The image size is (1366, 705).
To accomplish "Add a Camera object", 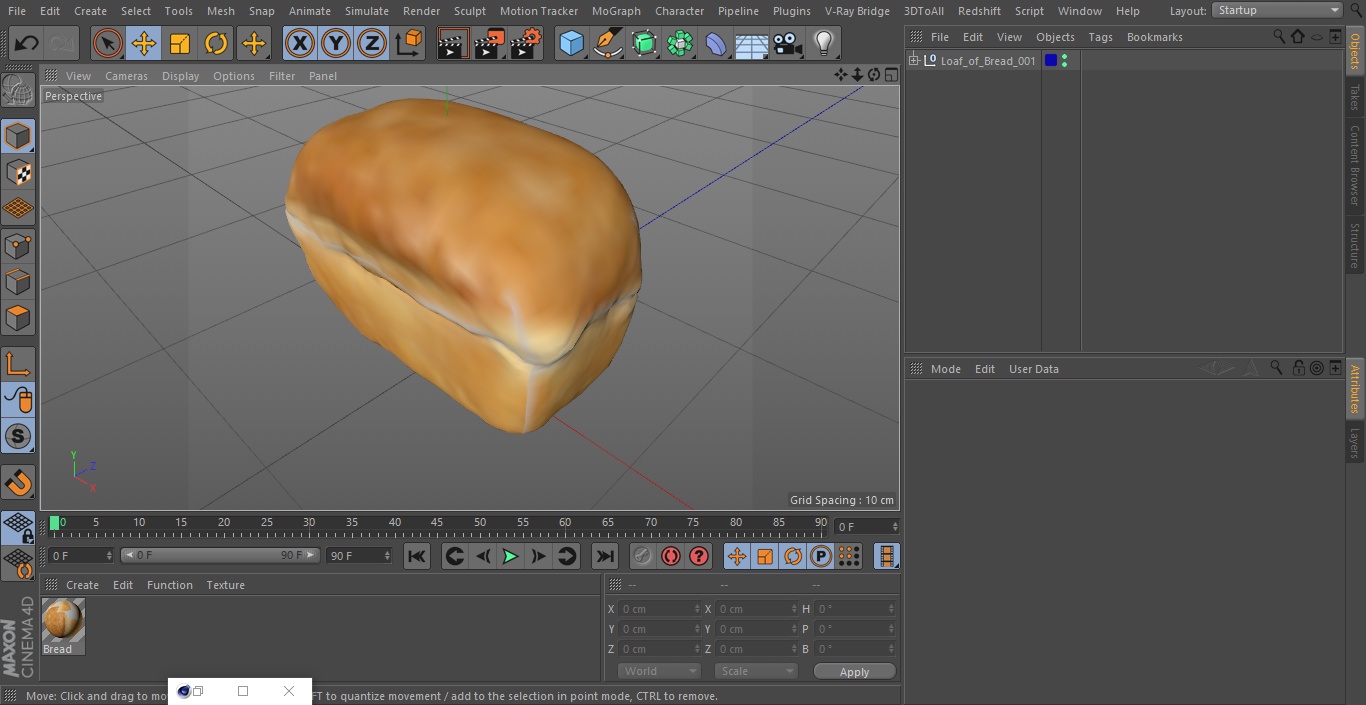I will point(788,44).
